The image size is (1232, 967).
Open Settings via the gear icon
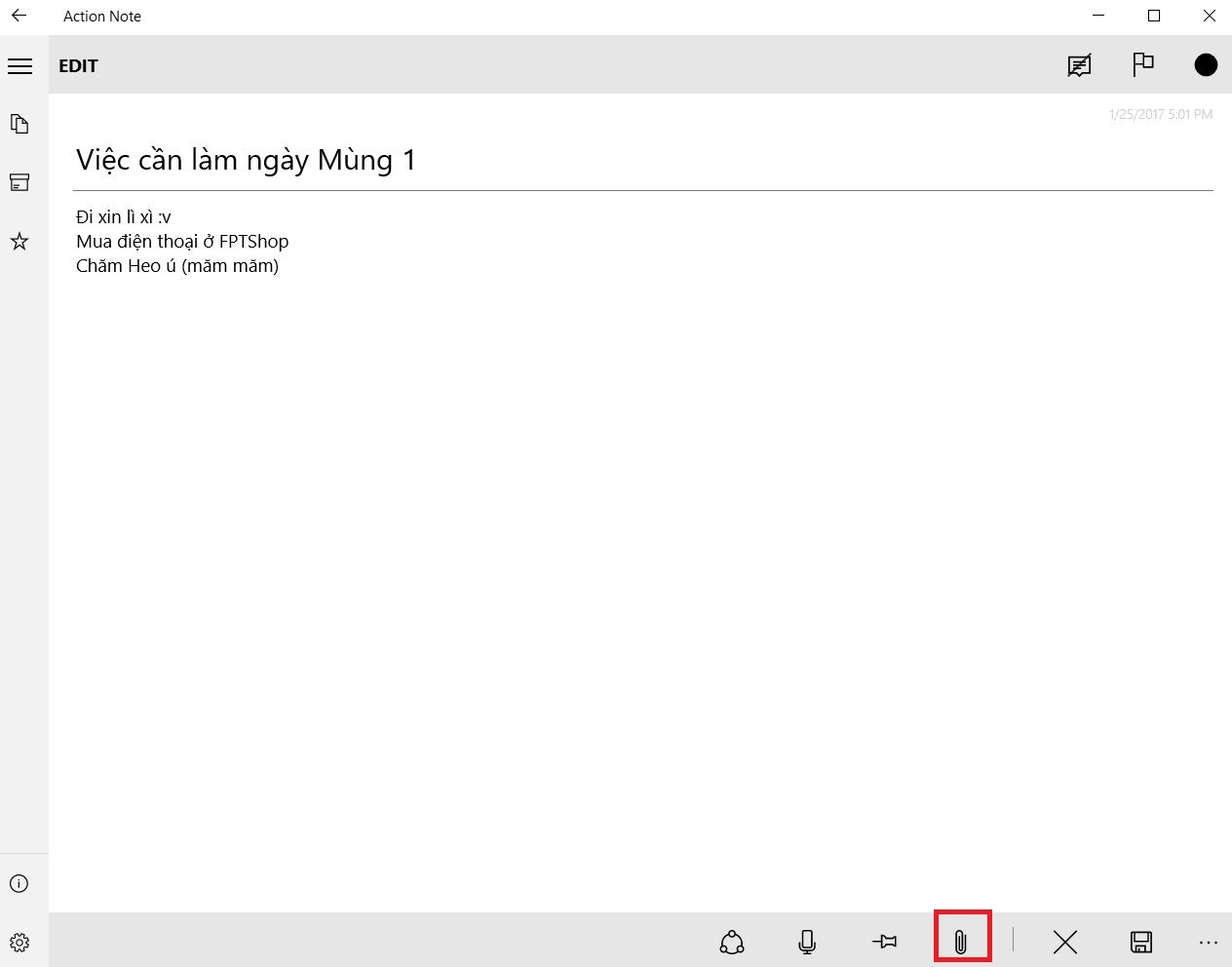pyautogui.click(x=19, y=943)
